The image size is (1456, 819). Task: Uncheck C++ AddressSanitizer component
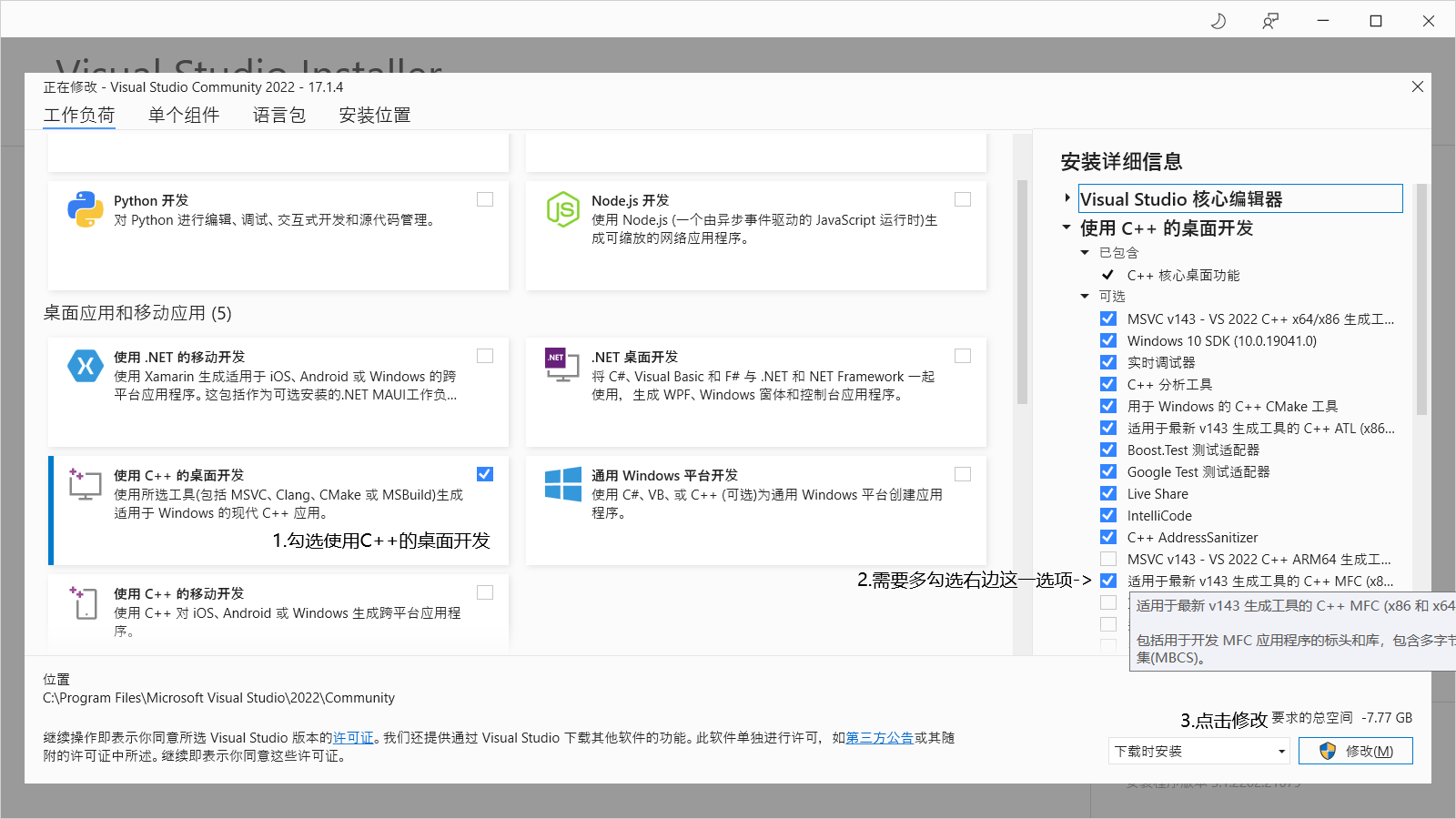1108,537
